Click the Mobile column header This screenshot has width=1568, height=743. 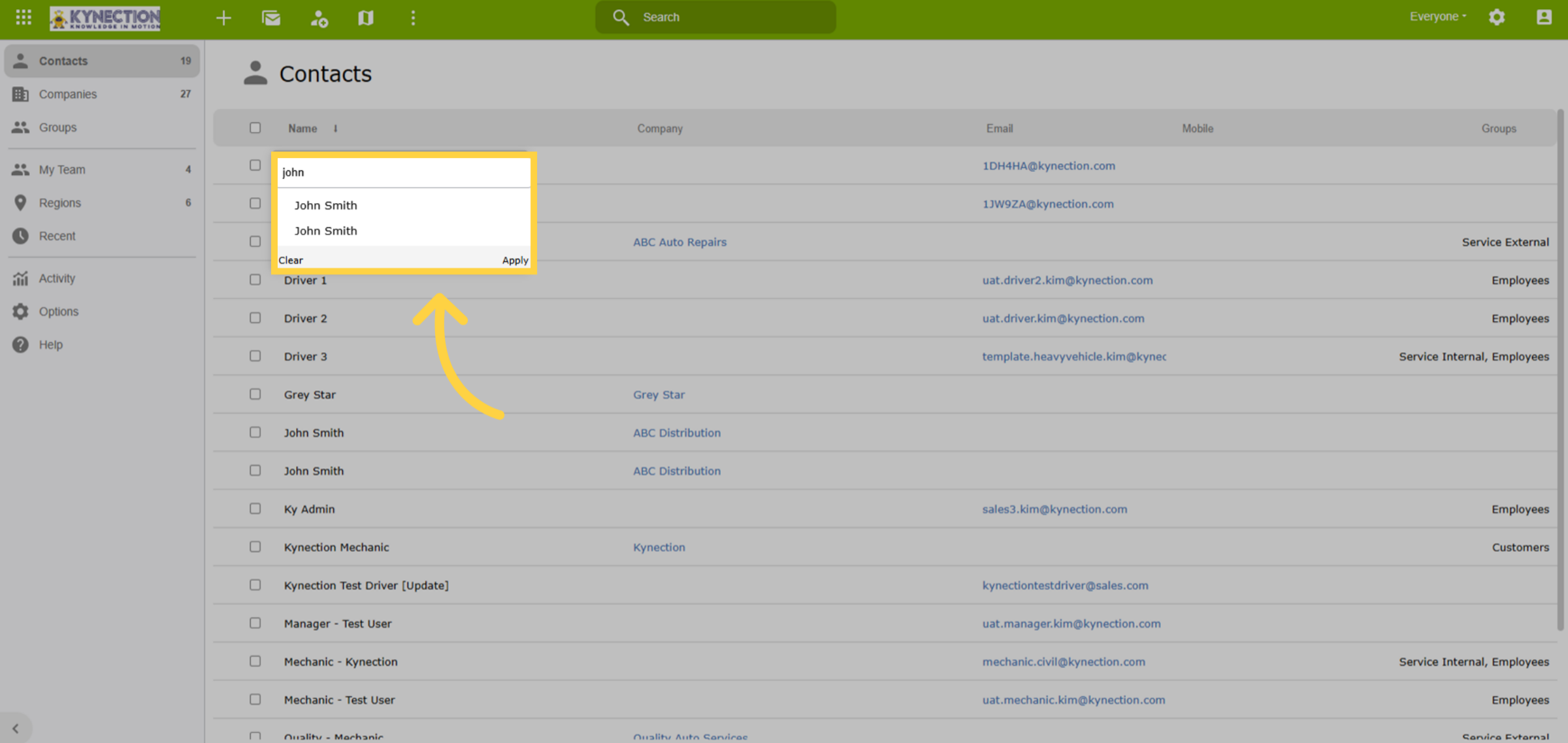[x=1198, y=129]
